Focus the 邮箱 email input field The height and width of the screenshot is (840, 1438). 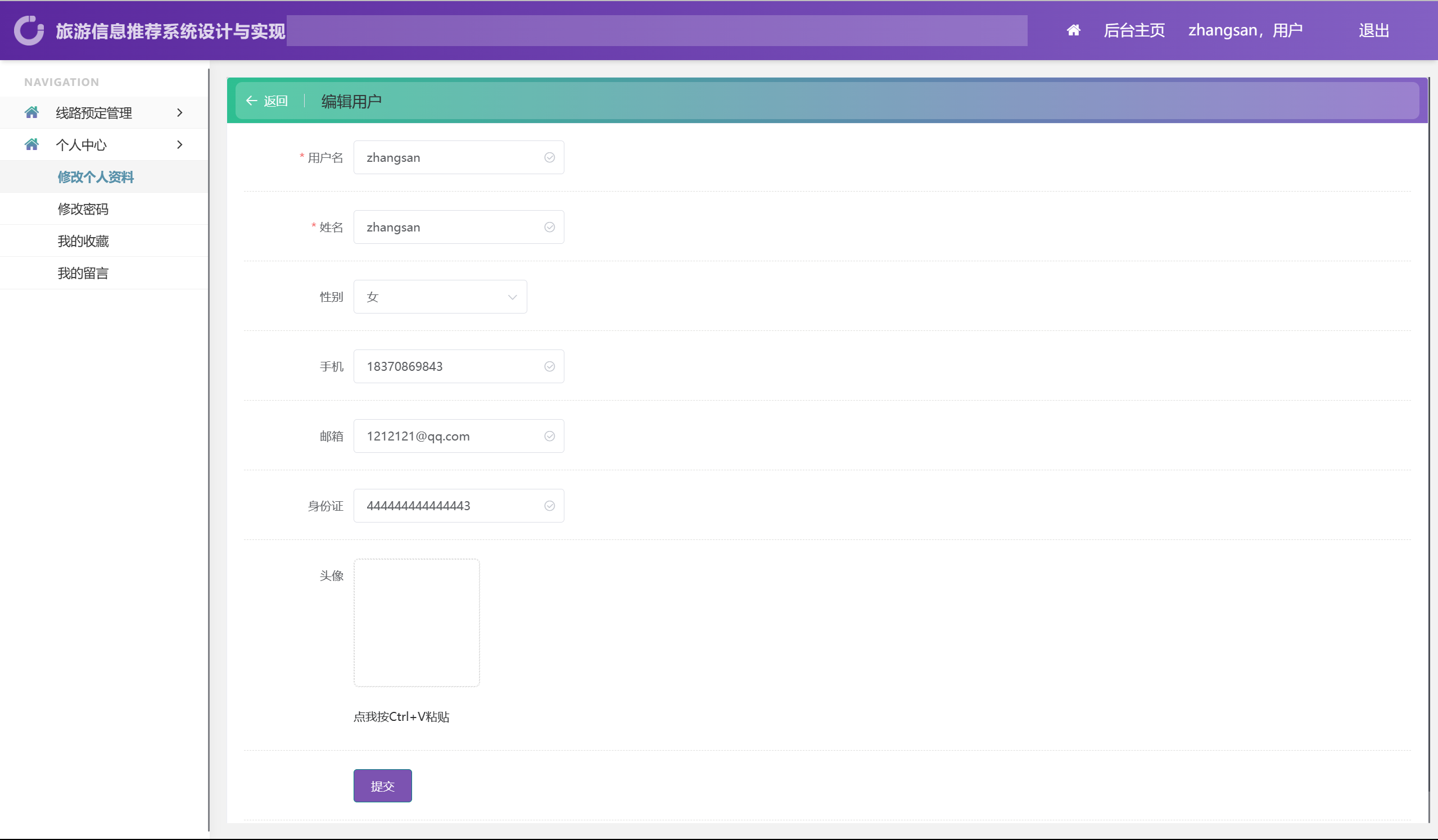(459, 436)
